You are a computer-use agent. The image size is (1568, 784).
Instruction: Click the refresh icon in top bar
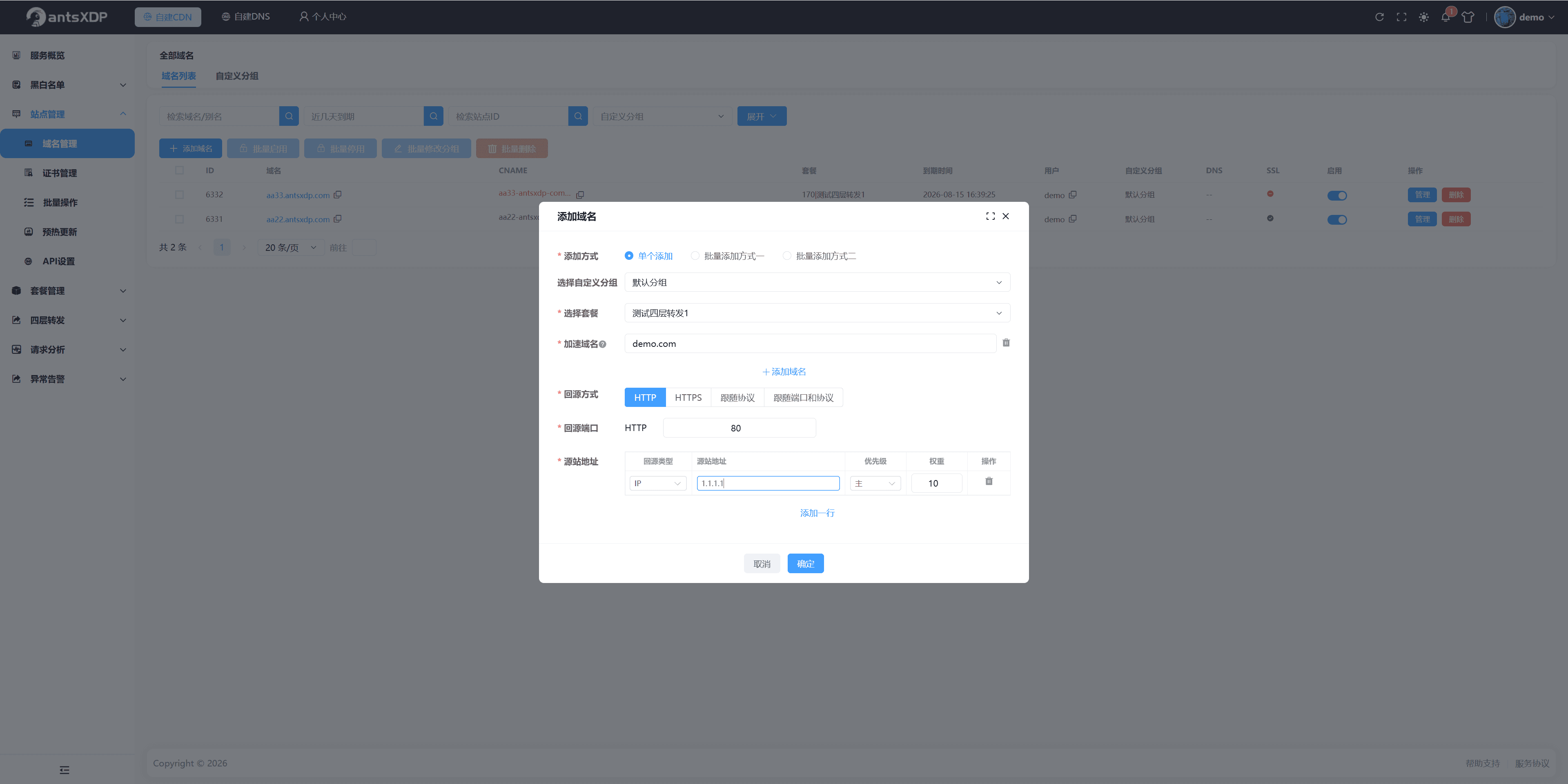(1379, 17)
